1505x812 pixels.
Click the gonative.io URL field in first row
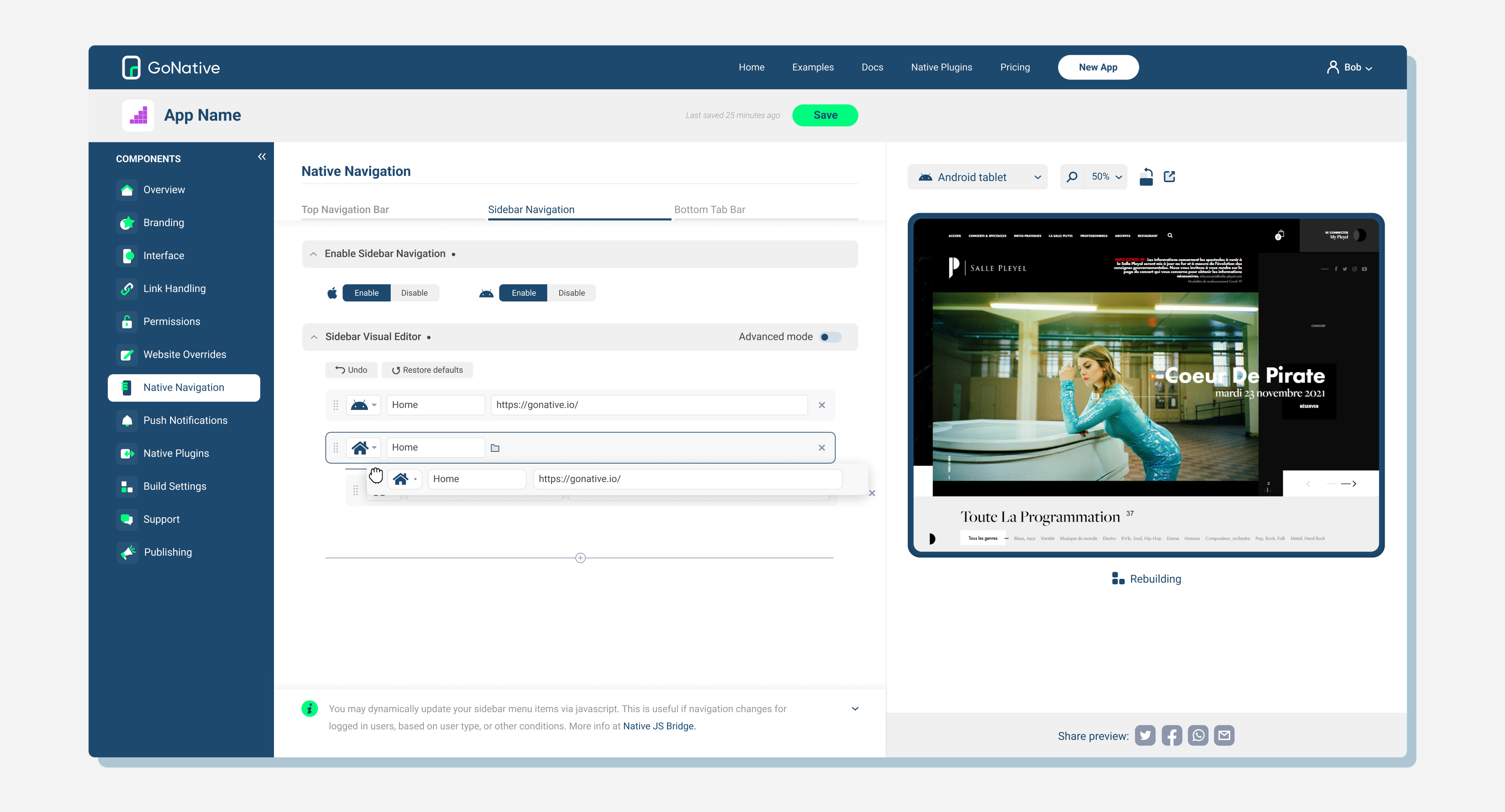click(x=649, y=405)
